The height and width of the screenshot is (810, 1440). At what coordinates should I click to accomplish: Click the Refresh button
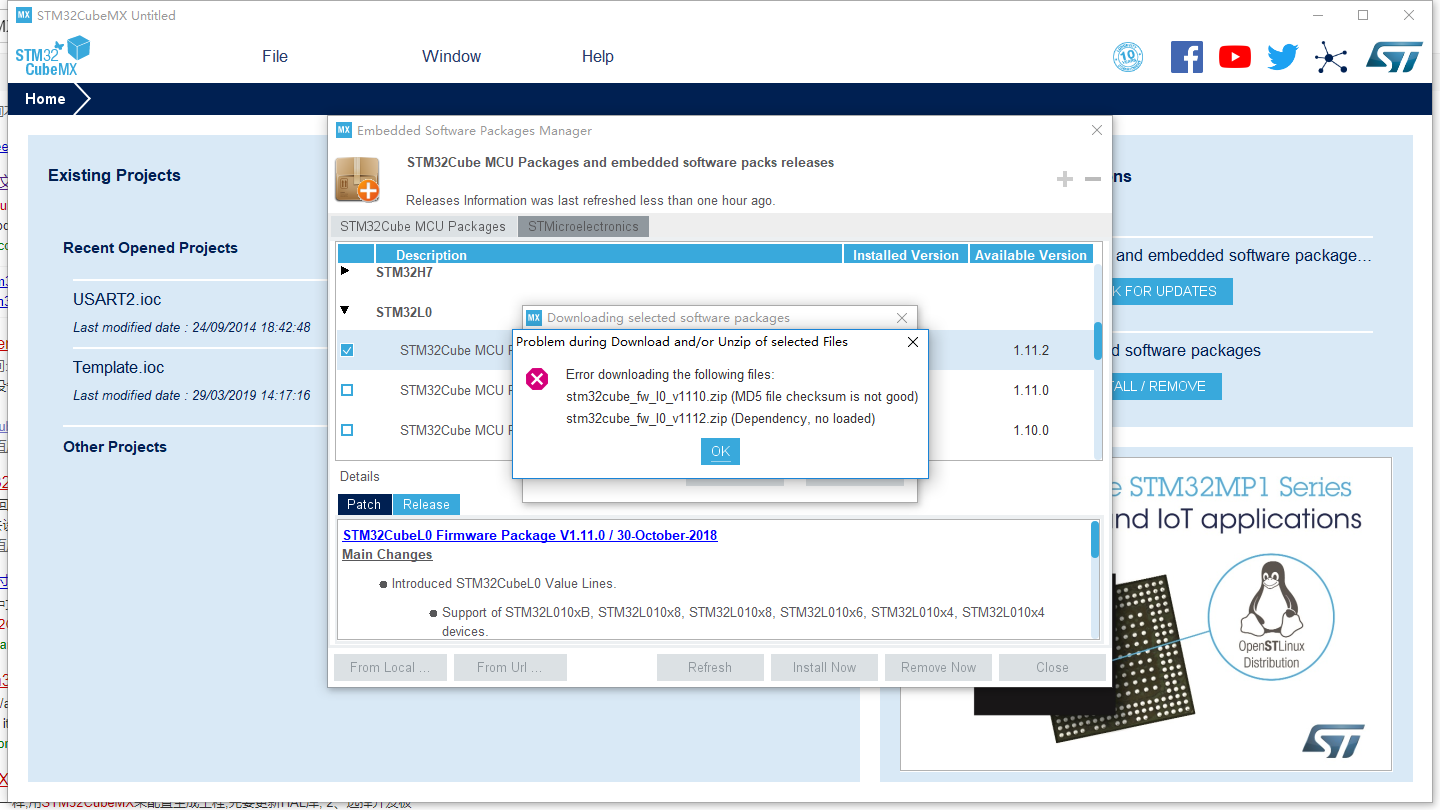coord(710,667)
